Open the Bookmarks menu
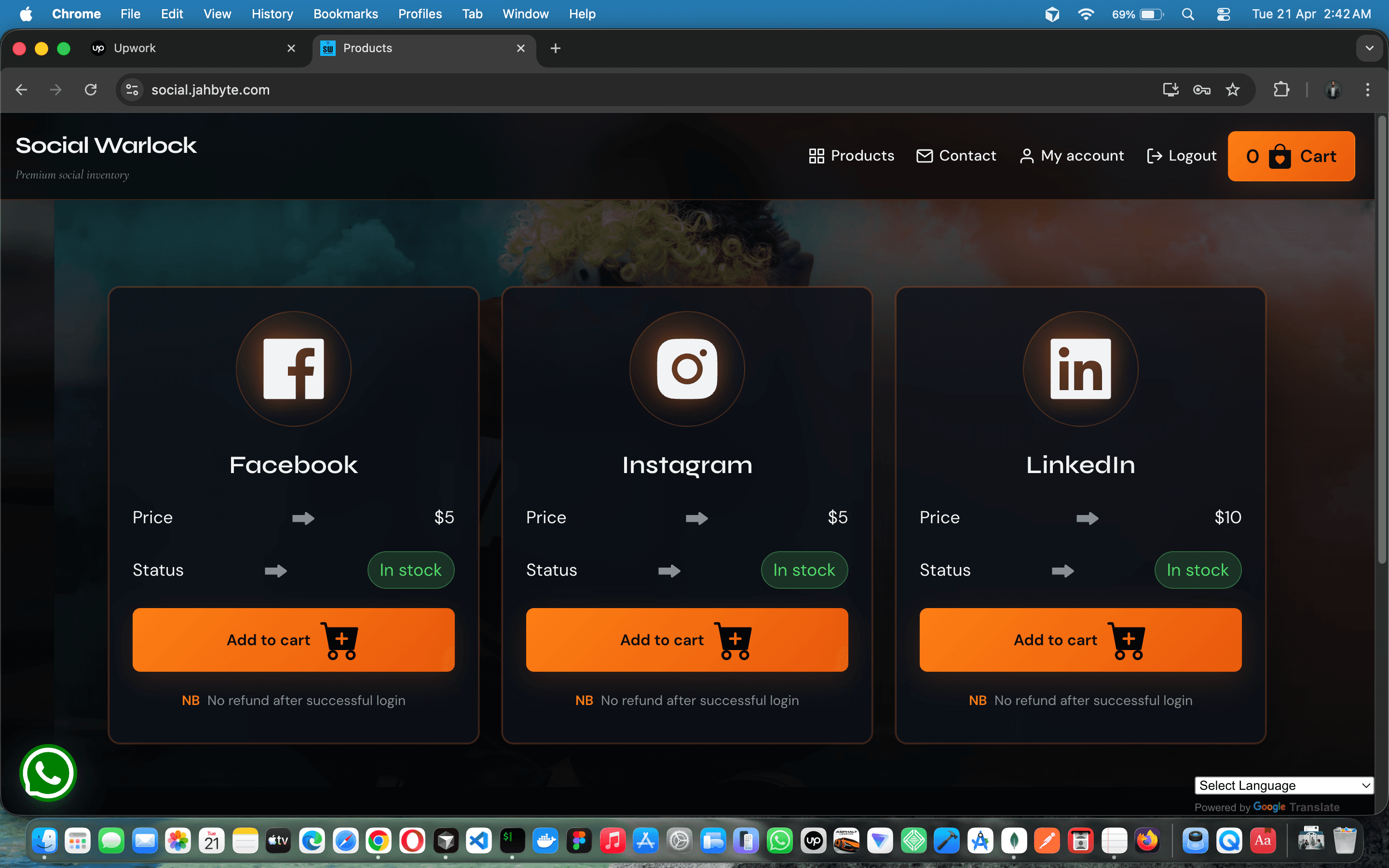The image size is (1389, 868). pos(345,14)
